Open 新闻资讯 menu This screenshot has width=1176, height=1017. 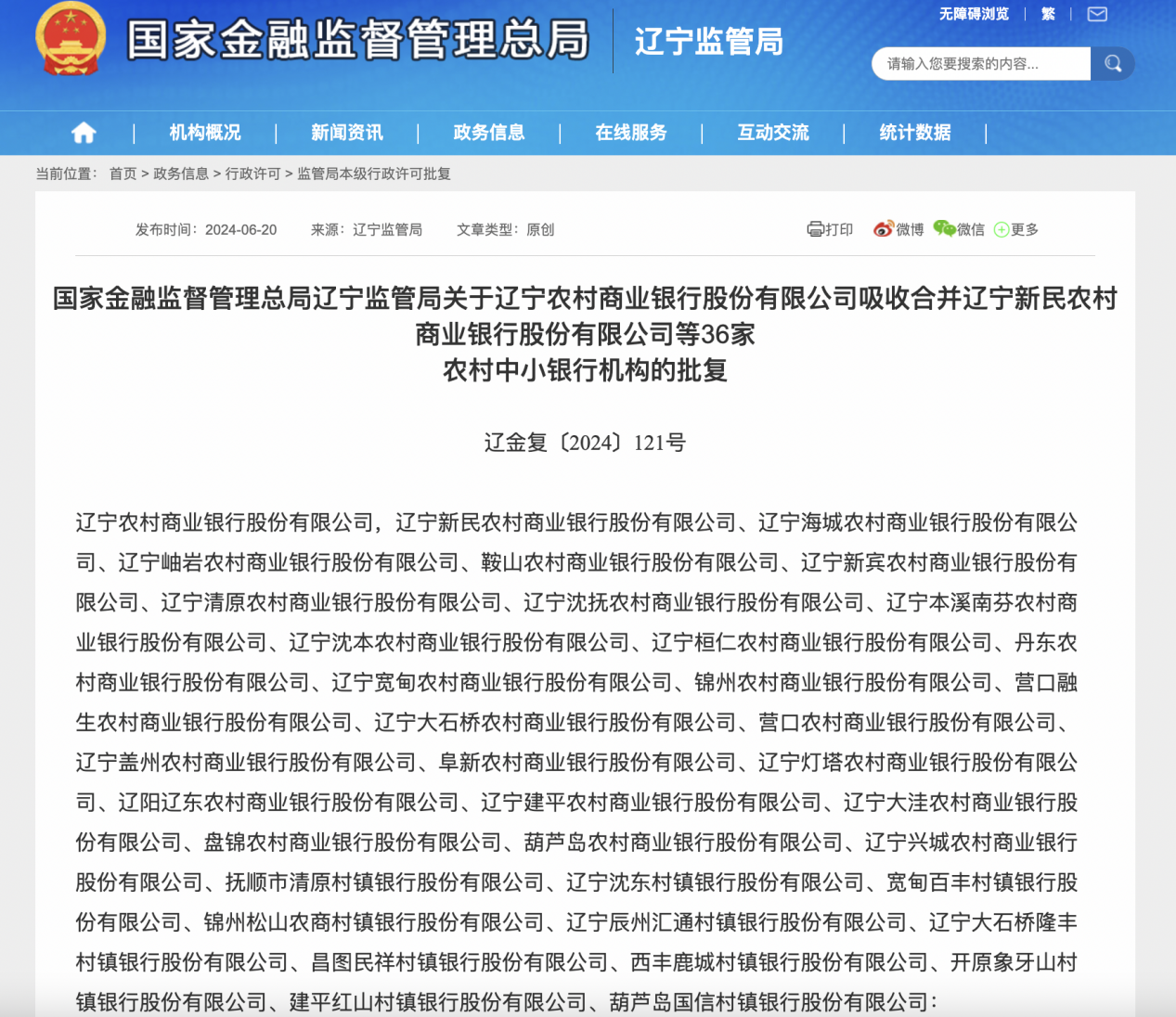point(347,133)
